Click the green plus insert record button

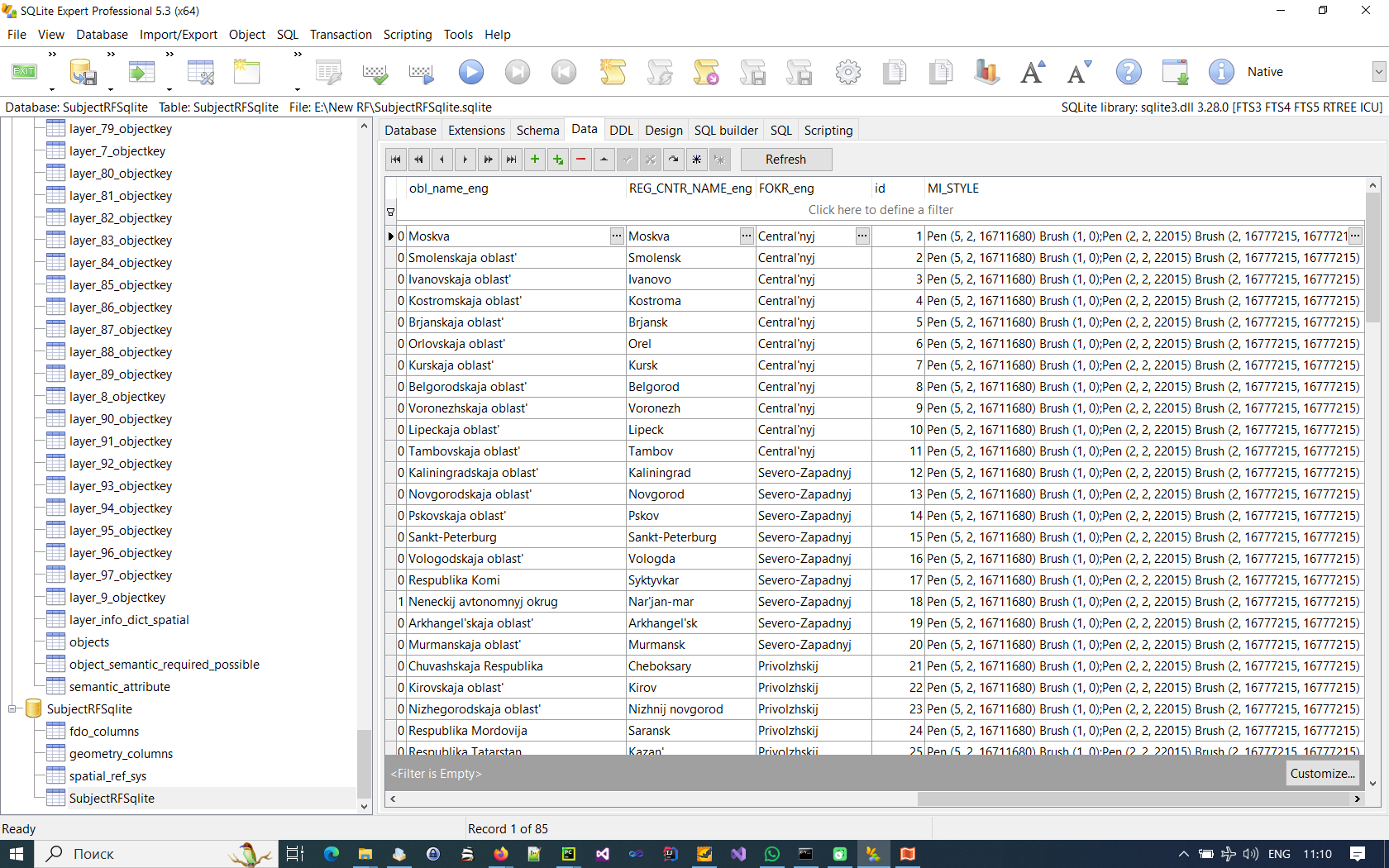(x=535, y=160)
